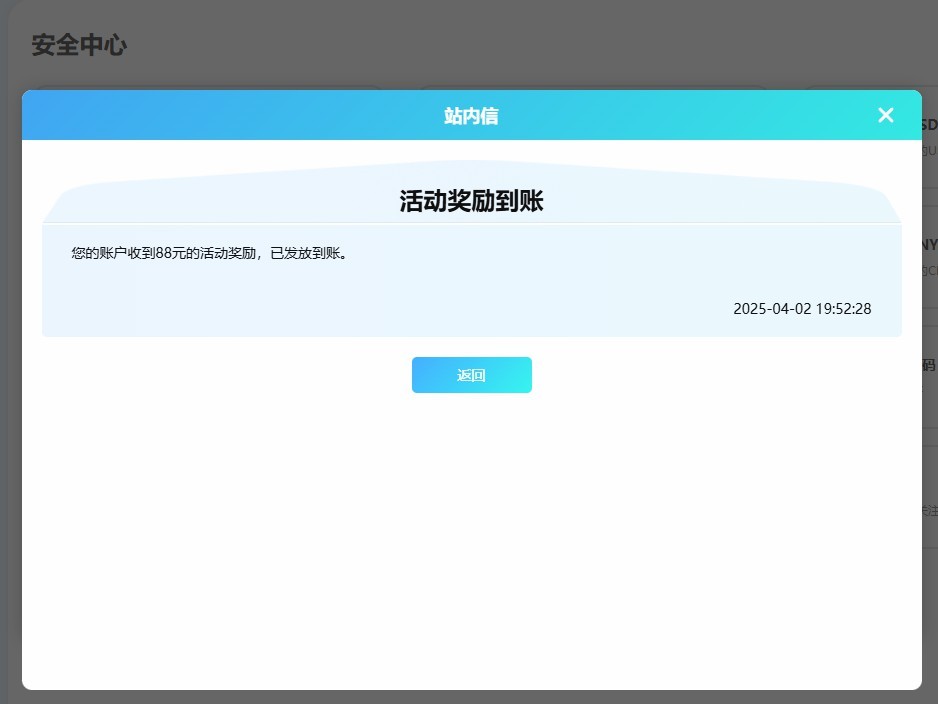Screen dimensions: 938x704
Task: Click the 站内信 dialog title
Action: pos(471,116)
